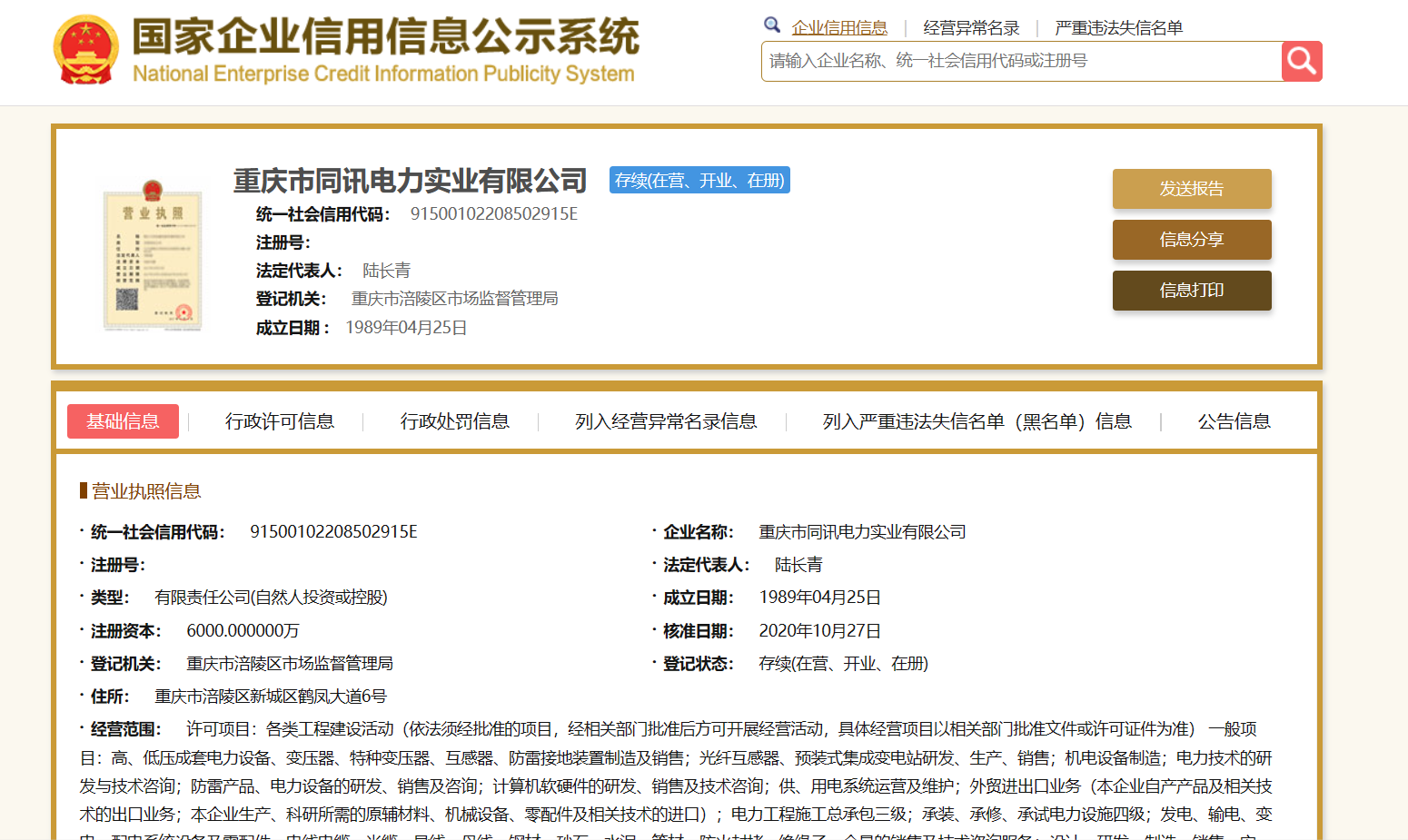
Task: Click the enterprise name search input field
Action: 1021,61
